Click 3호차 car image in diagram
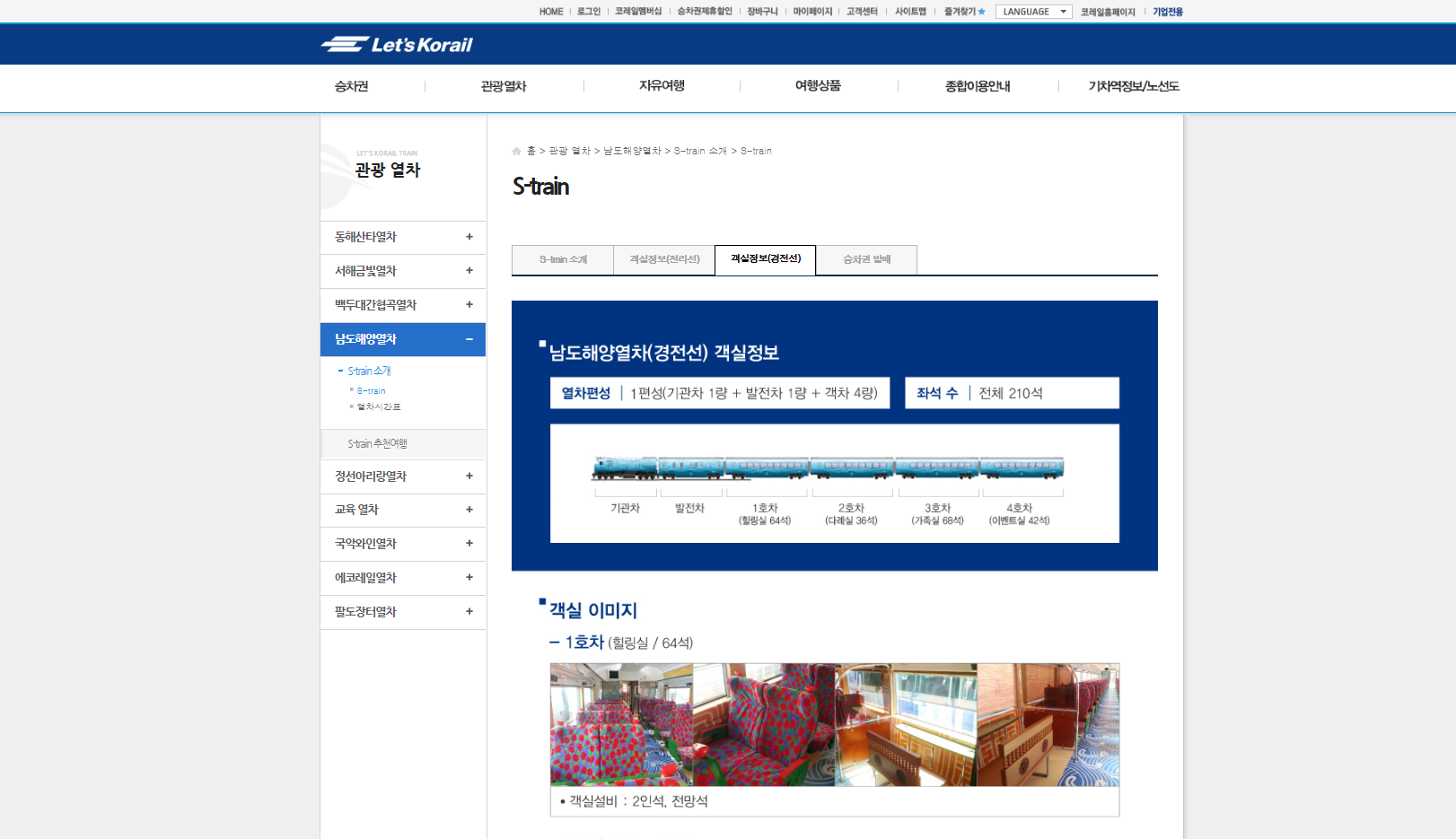 937,468
